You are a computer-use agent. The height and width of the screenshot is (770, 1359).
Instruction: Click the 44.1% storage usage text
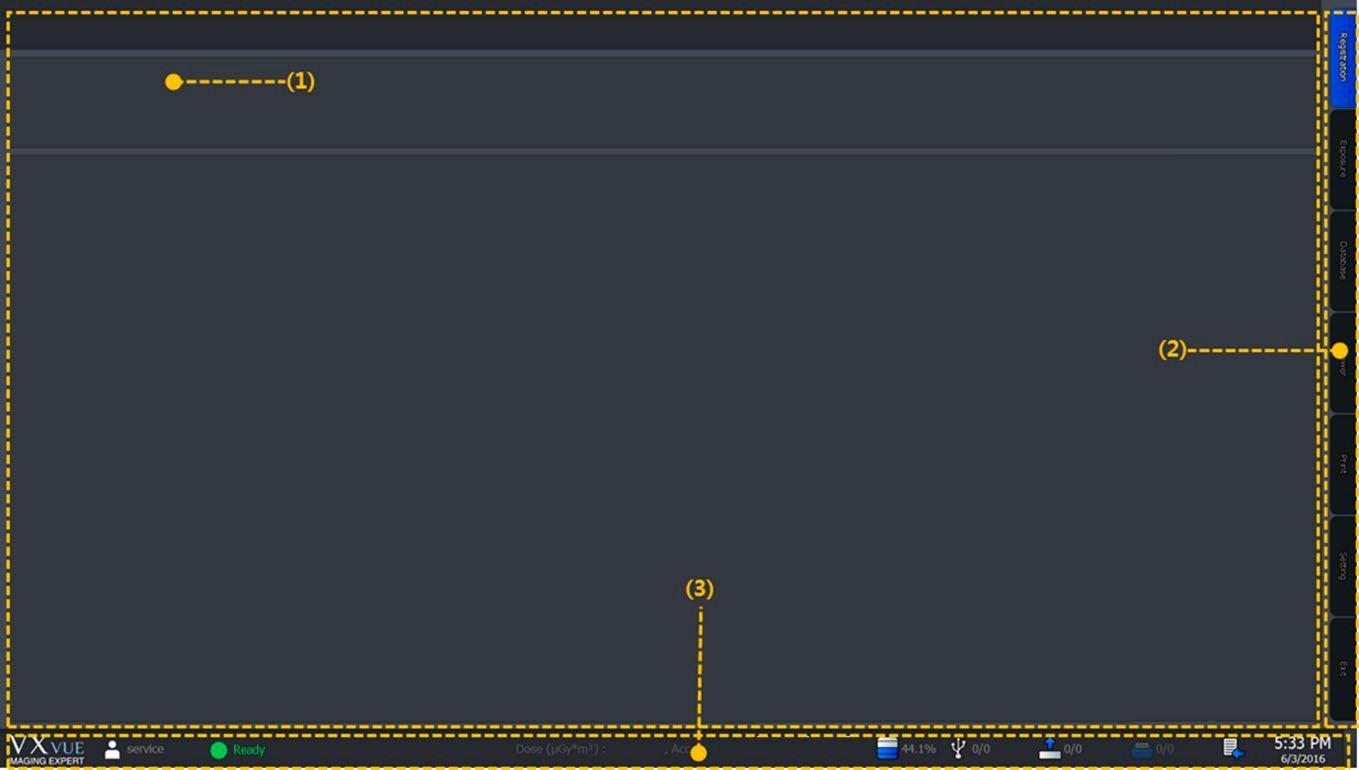click(918, 749)
